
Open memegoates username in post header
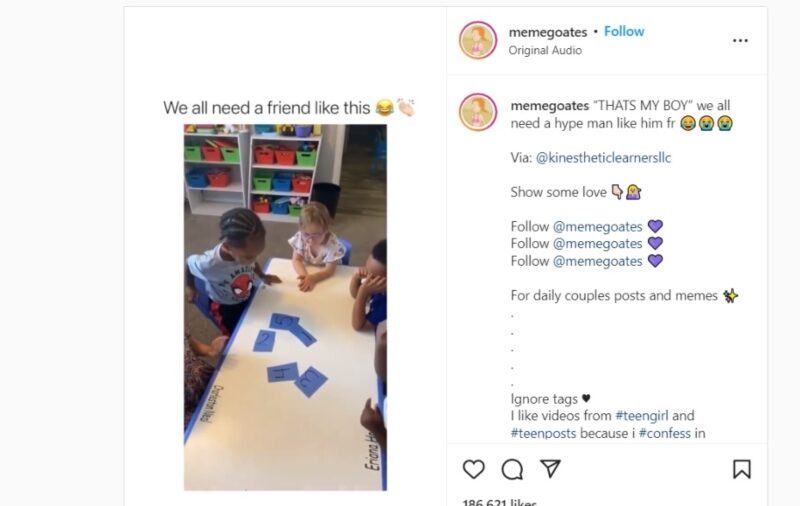pyautogui.click(x=546, y=31)
